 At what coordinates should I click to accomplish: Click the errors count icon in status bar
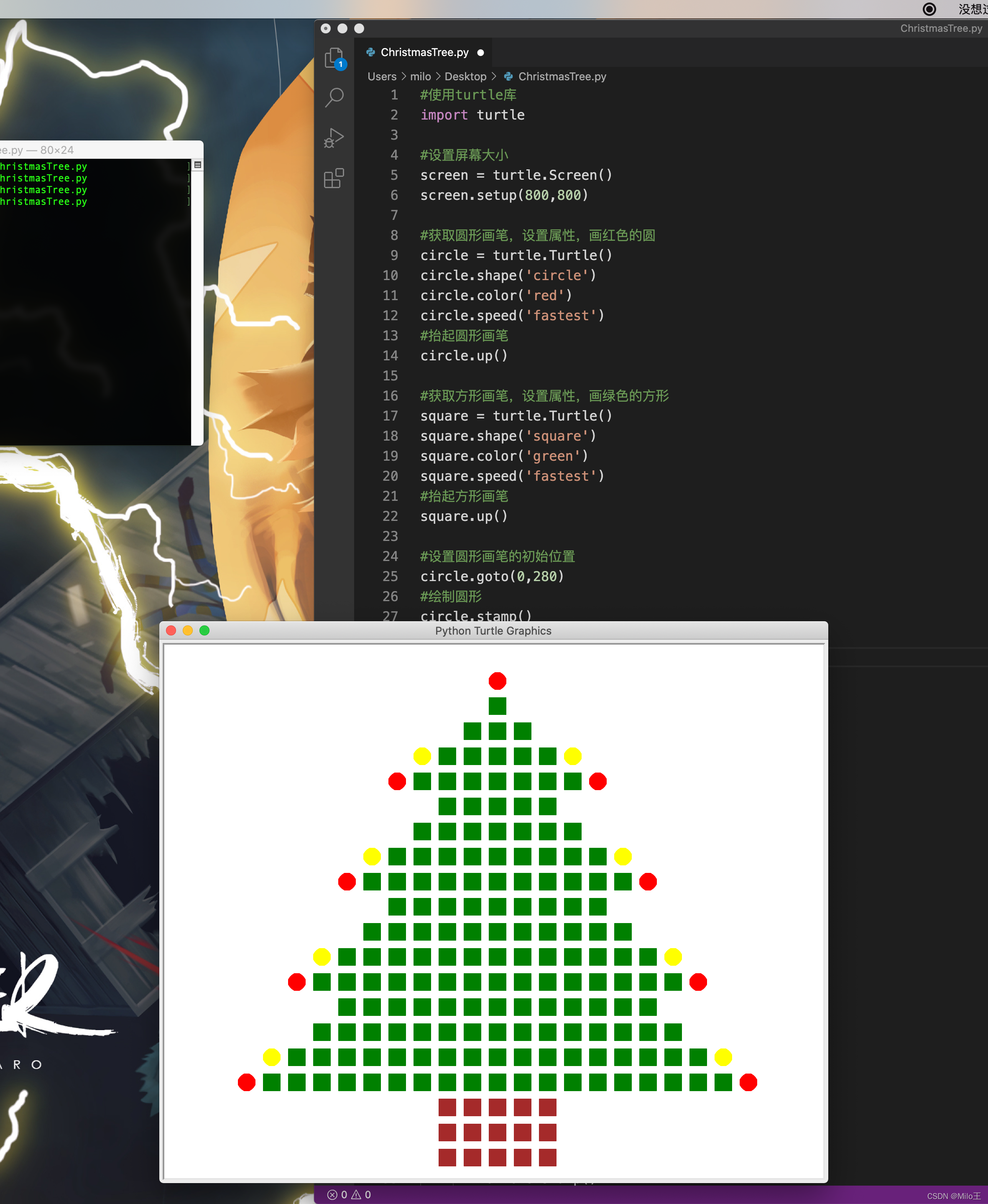point(332,1194)
